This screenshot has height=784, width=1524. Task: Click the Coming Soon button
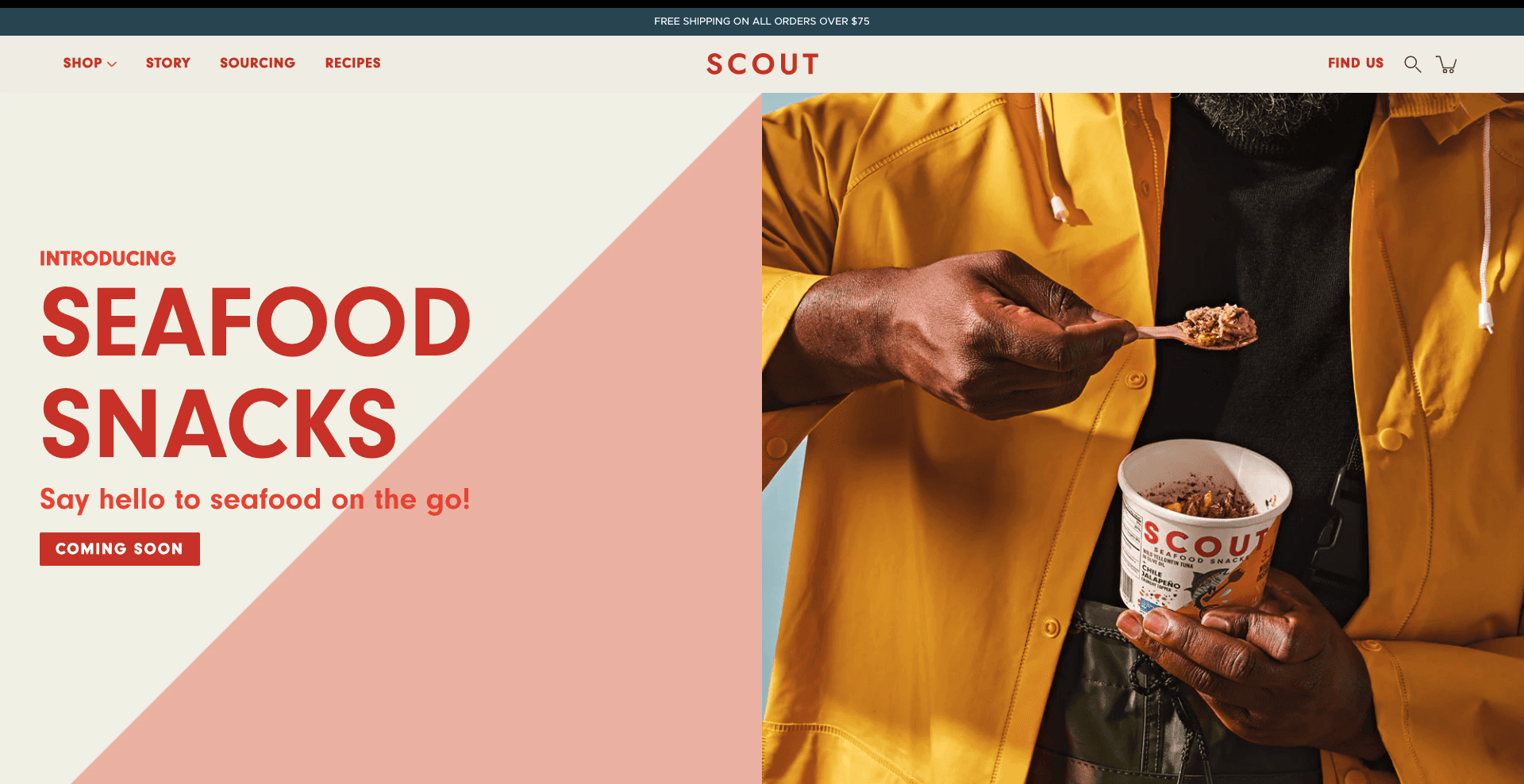pos(120,549)
